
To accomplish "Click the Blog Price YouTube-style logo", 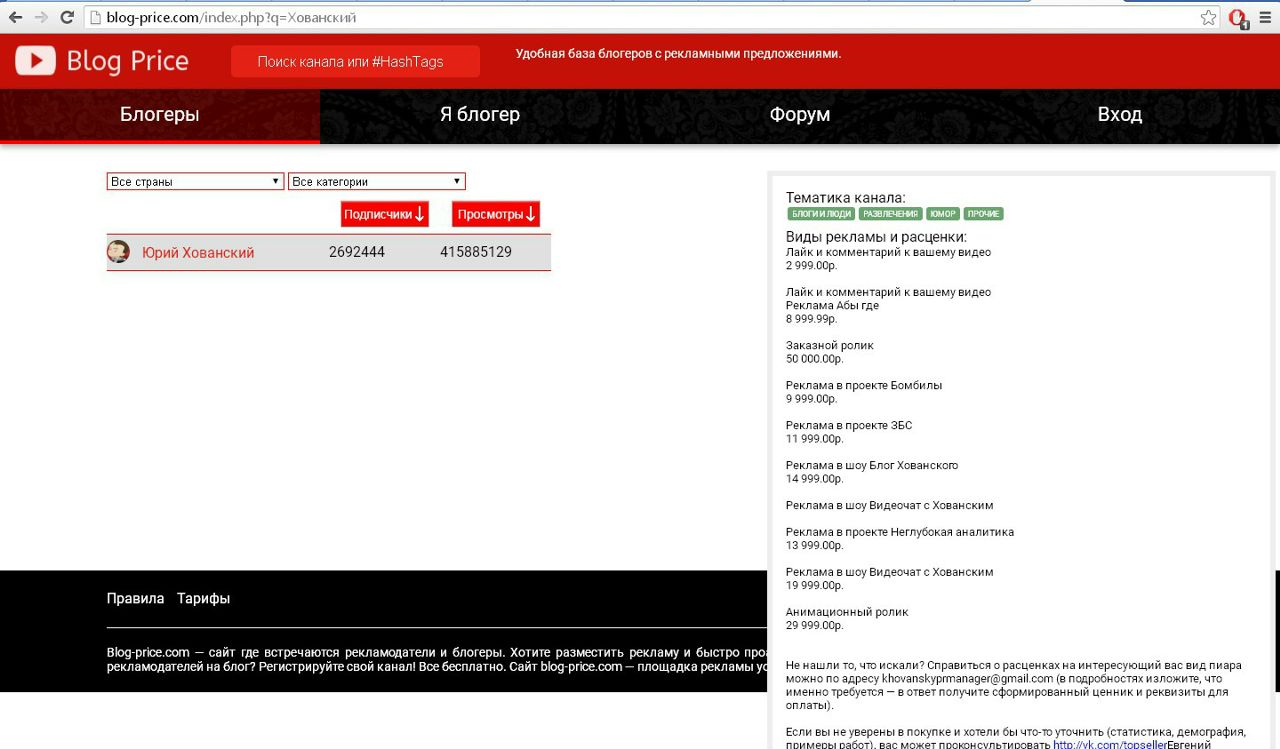I will pos(35,61).
